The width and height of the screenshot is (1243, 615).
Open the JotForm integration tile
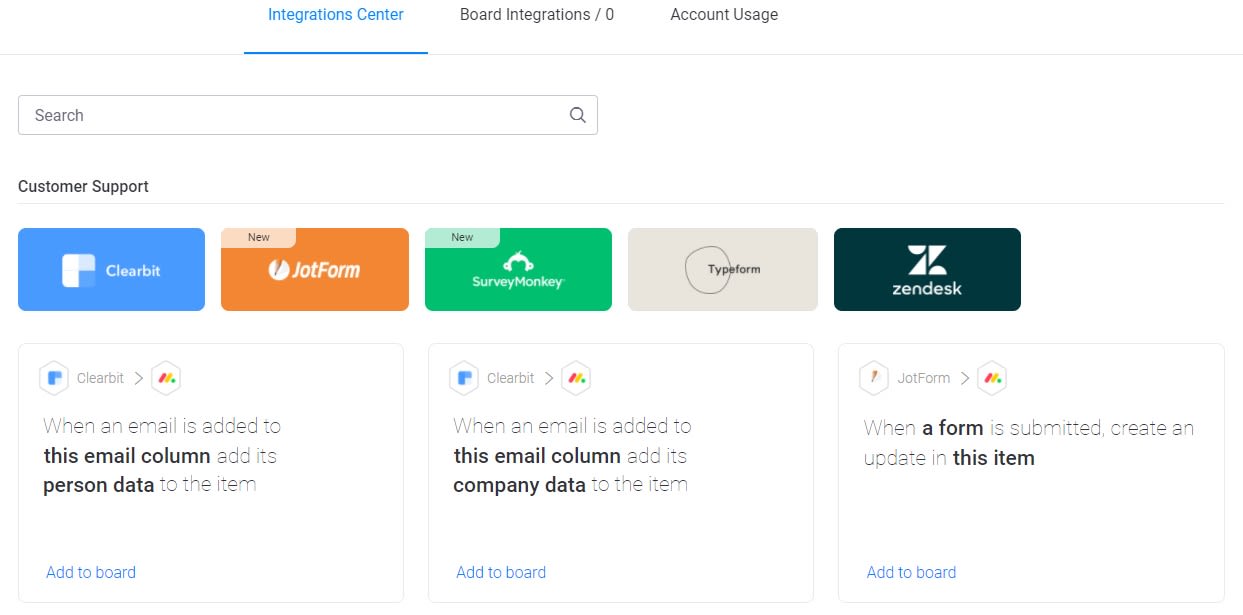tap(315, 269)
